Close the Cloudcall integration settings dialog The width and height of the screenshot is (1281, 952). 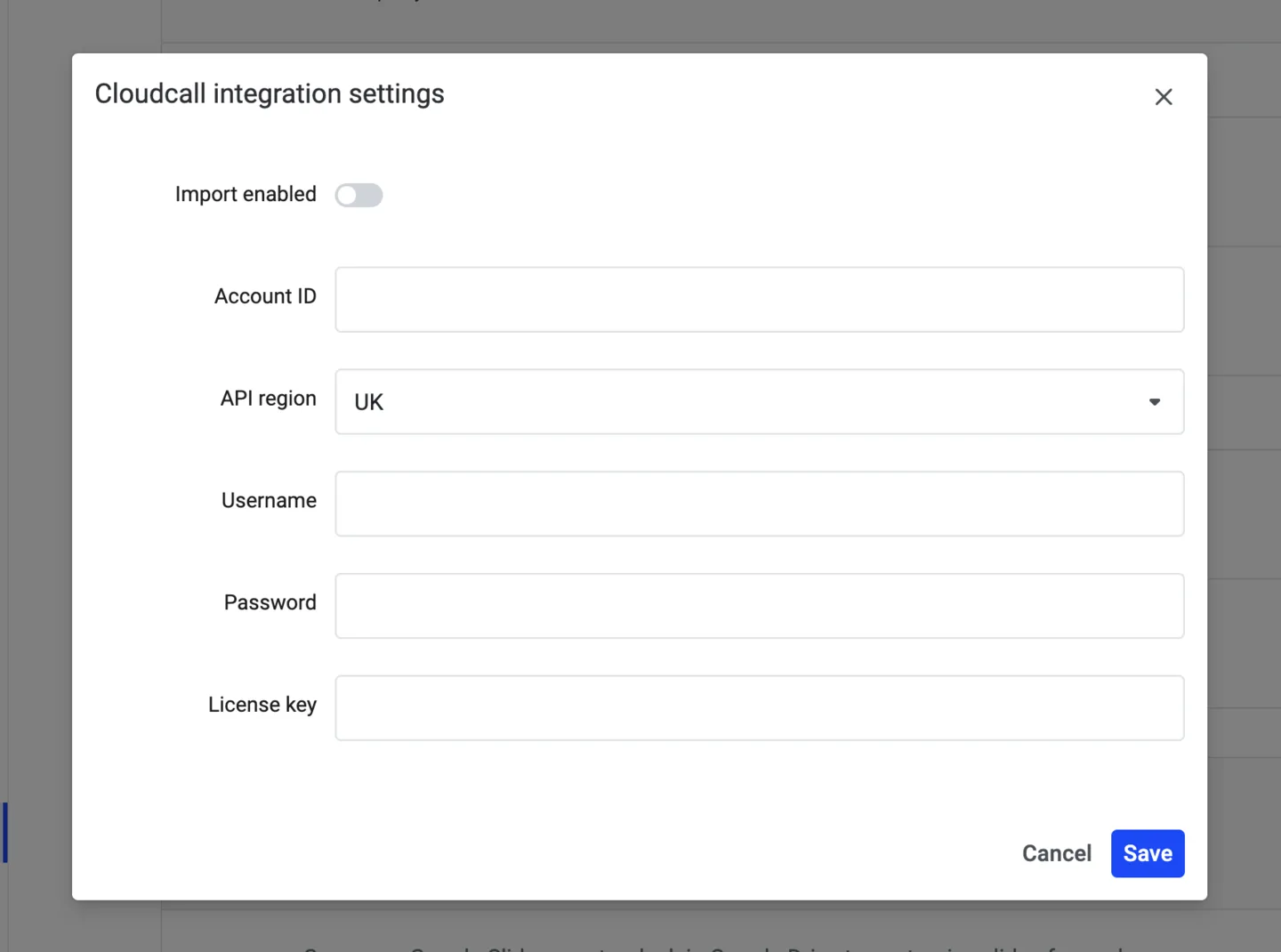pos(1164,97)
